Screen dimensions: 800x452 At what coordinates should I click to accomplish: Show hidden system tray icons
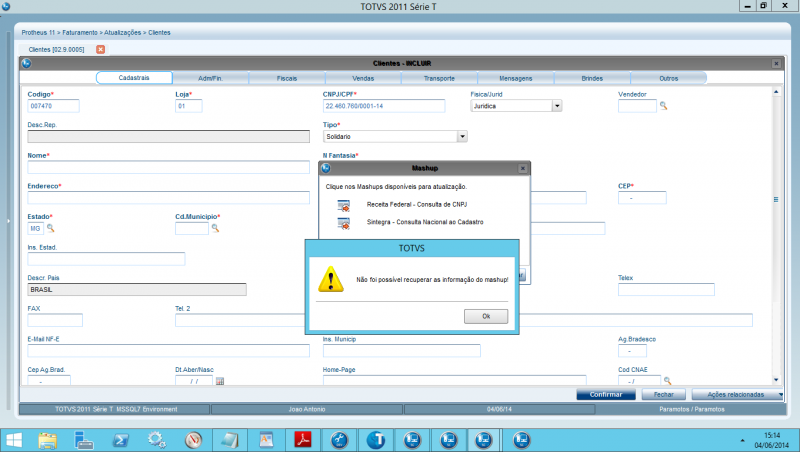[742, 440]
